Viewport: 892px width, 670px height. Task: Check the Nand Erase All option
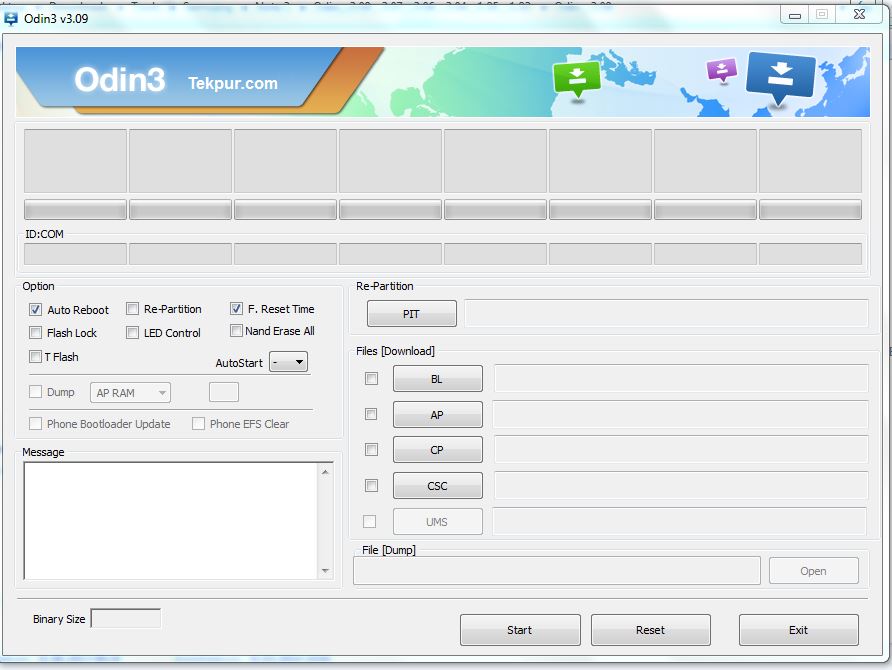tap(236, 330)
